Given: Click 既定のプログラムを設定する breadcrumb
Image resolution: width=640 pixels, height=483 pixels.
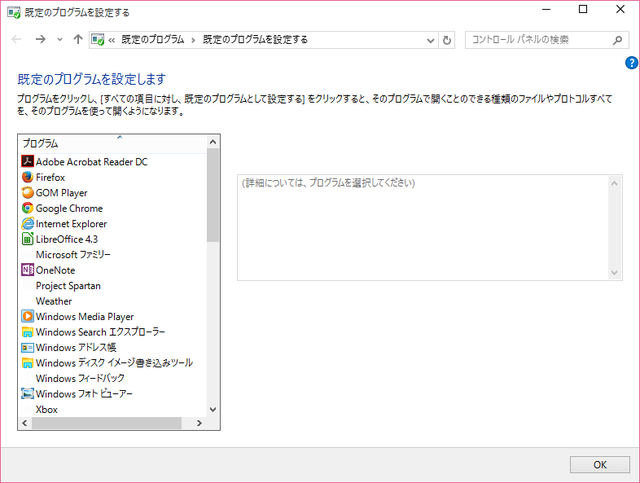Looking at the screenshot, I should click(x=255, y=40).
